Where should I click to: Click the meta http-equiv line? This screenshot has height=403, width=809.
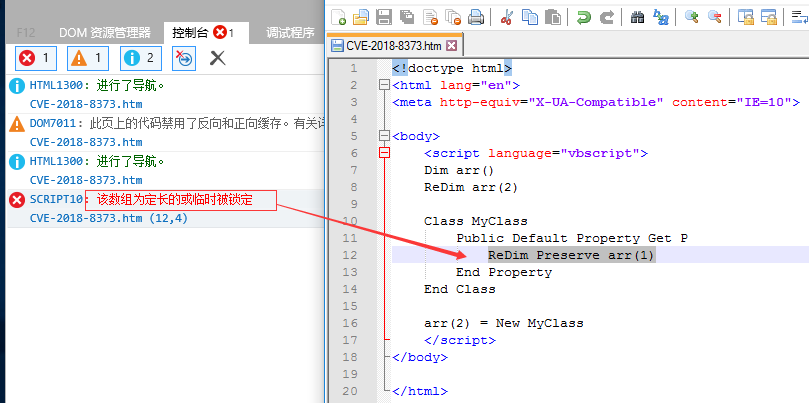[596, 102]
